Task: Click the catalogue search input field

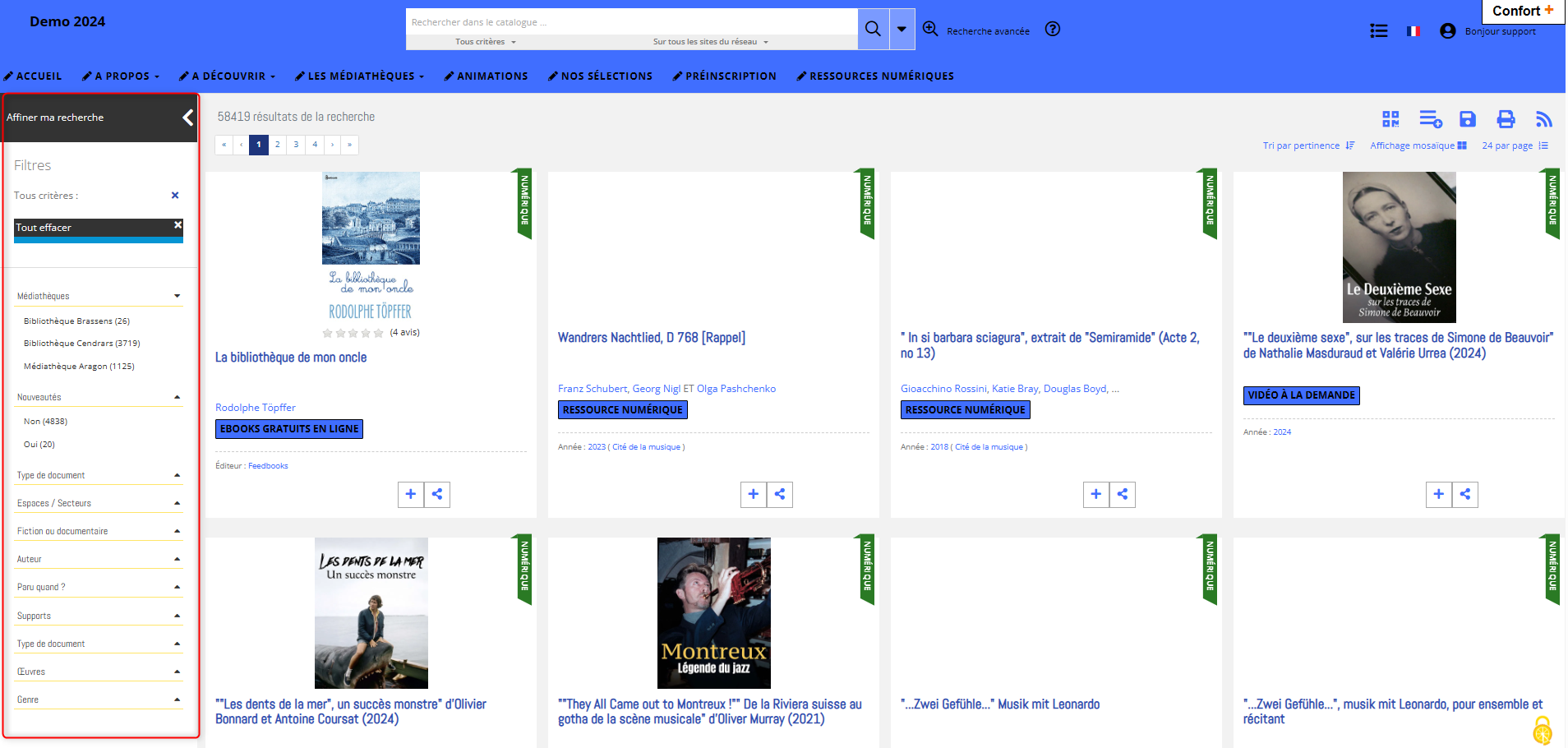Action: 631,22
